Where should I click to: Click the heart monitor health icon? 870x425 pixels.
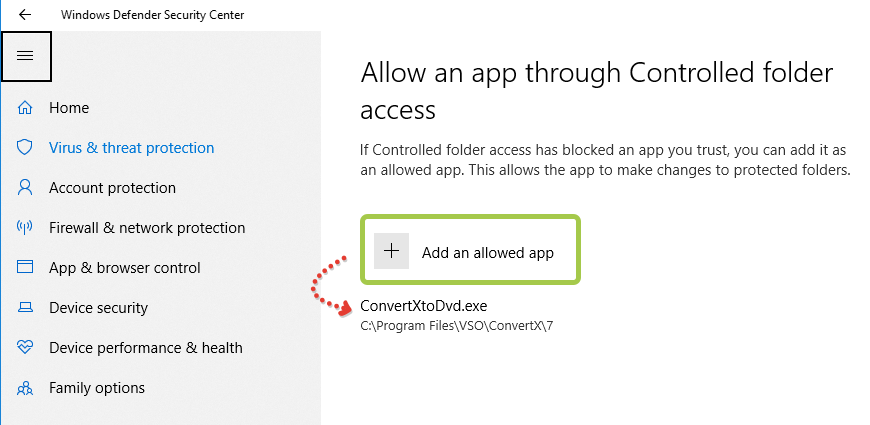coord(25,347)
